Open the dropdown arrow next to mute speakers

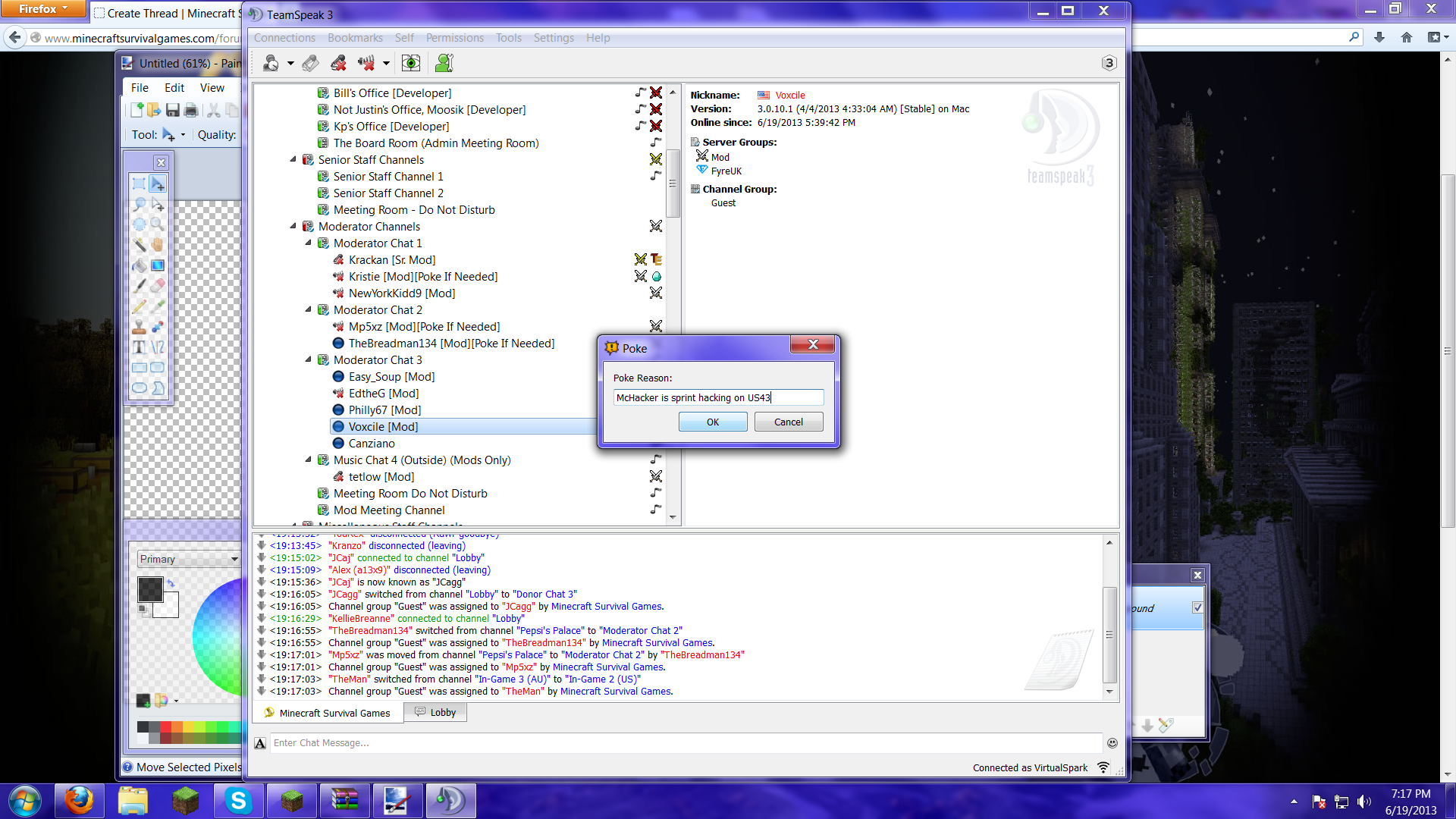click(x=386, y=64)
